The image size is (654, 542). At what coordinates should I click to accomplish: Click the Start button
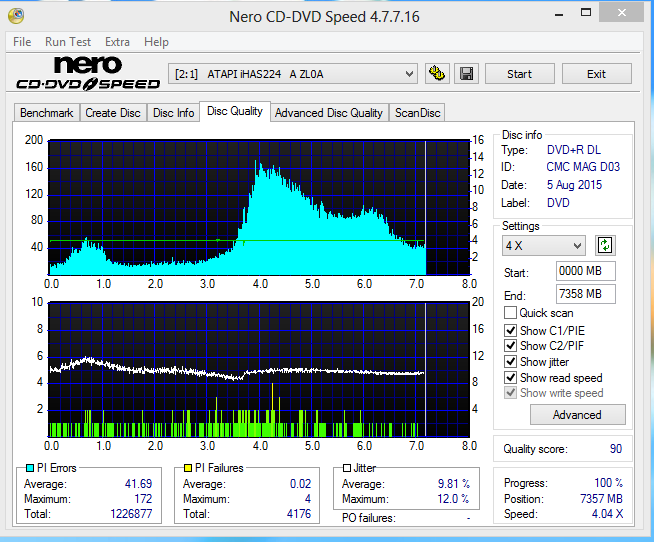520,74
